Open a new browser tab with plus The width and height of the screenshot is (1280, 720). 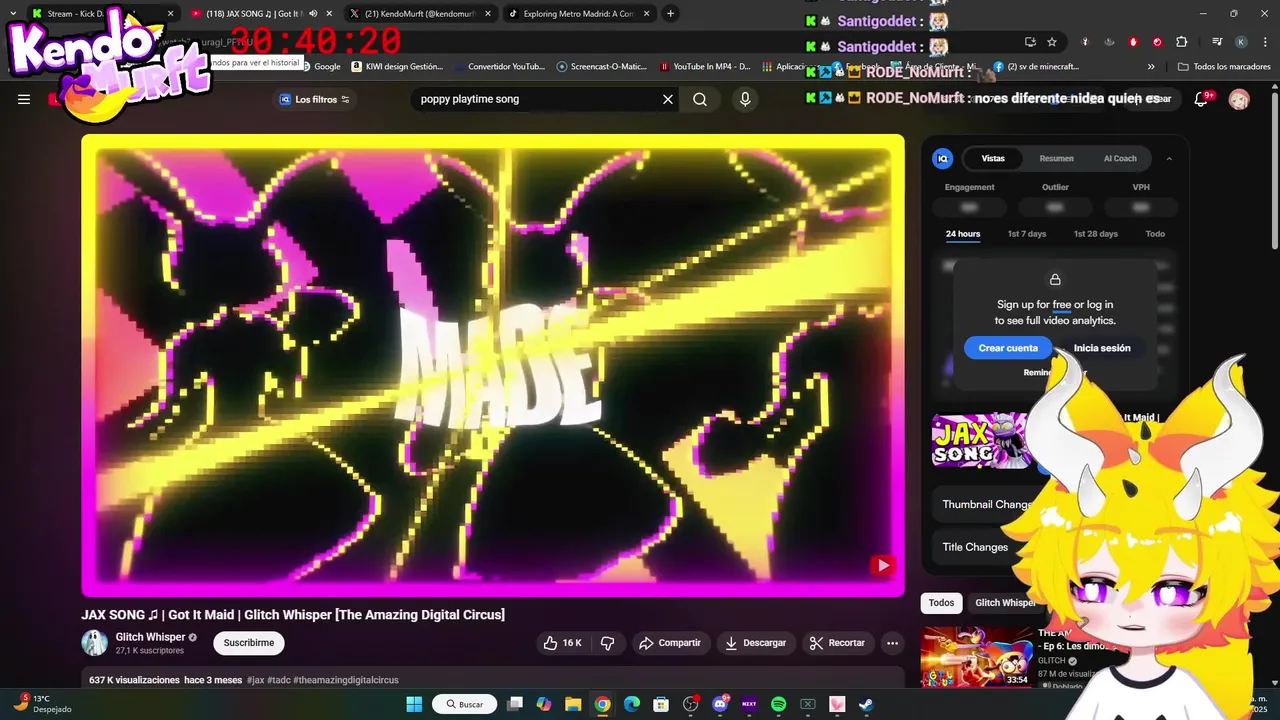pyautogui.click(x=670, y=13)
